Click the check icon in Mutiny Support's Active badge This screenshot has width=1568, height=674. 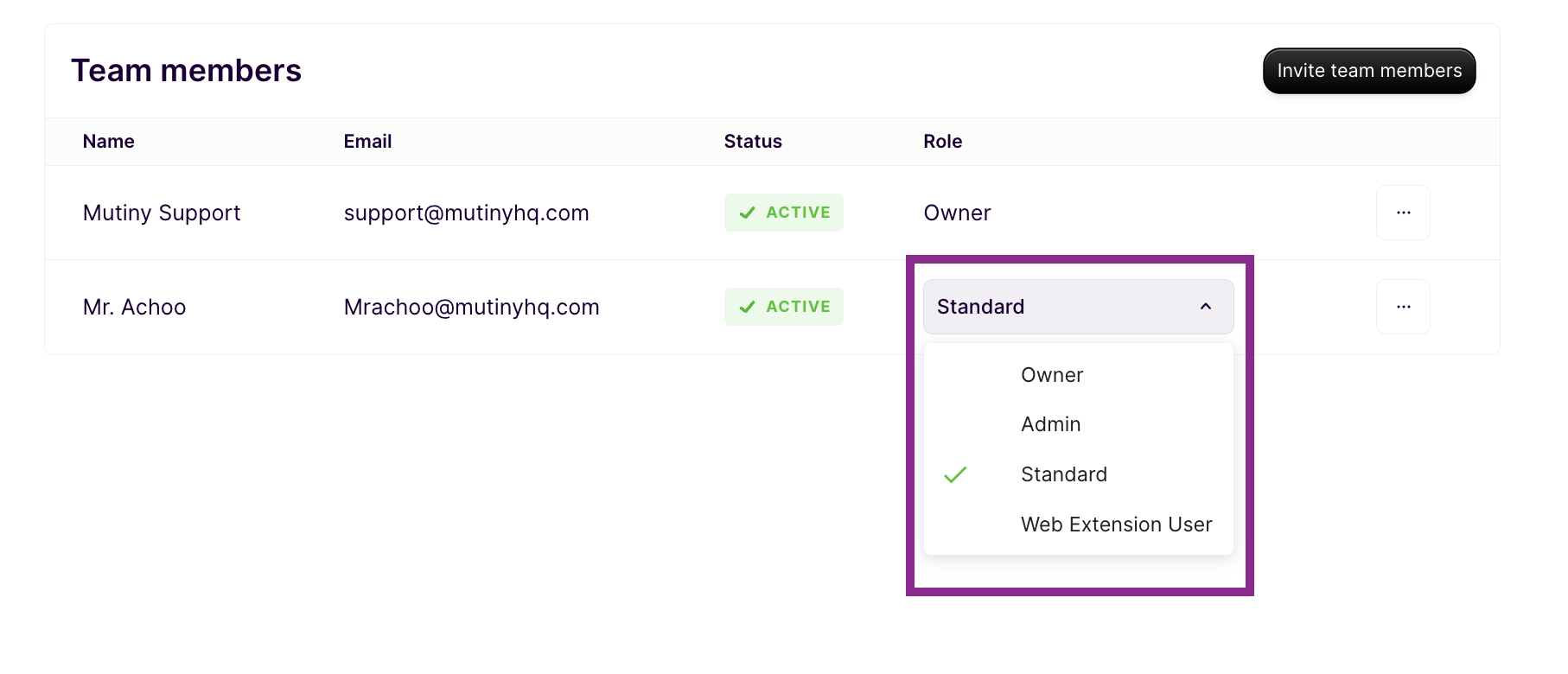748,213
